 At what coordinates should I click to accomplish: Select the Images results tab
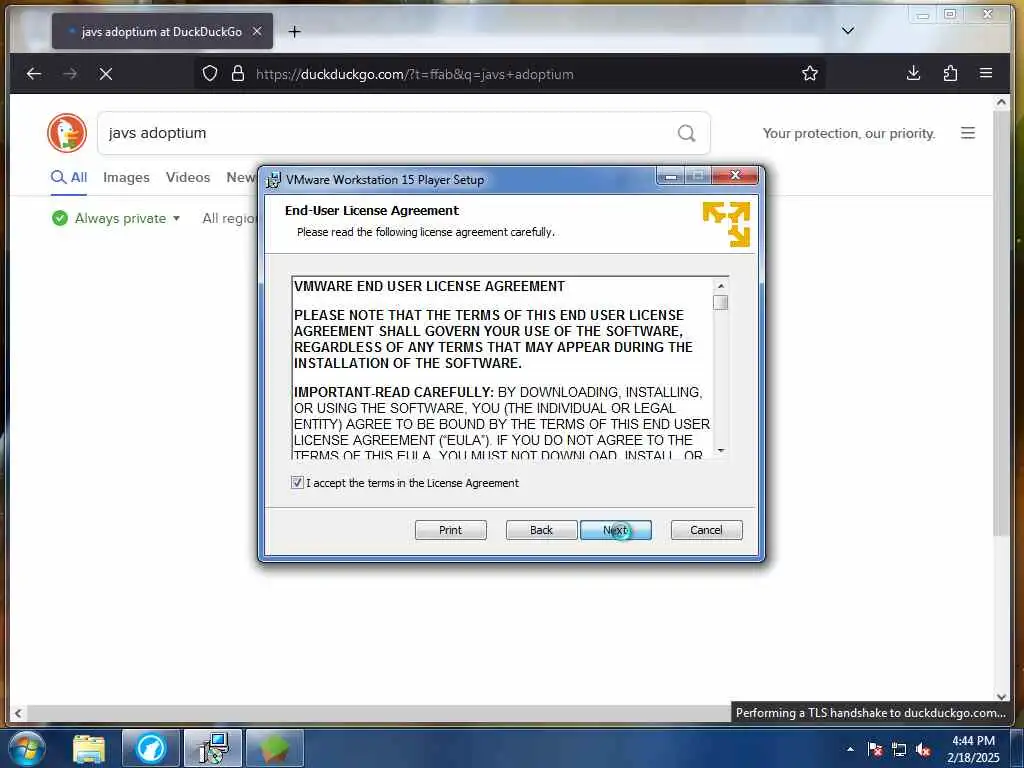[x=126, y=178]
